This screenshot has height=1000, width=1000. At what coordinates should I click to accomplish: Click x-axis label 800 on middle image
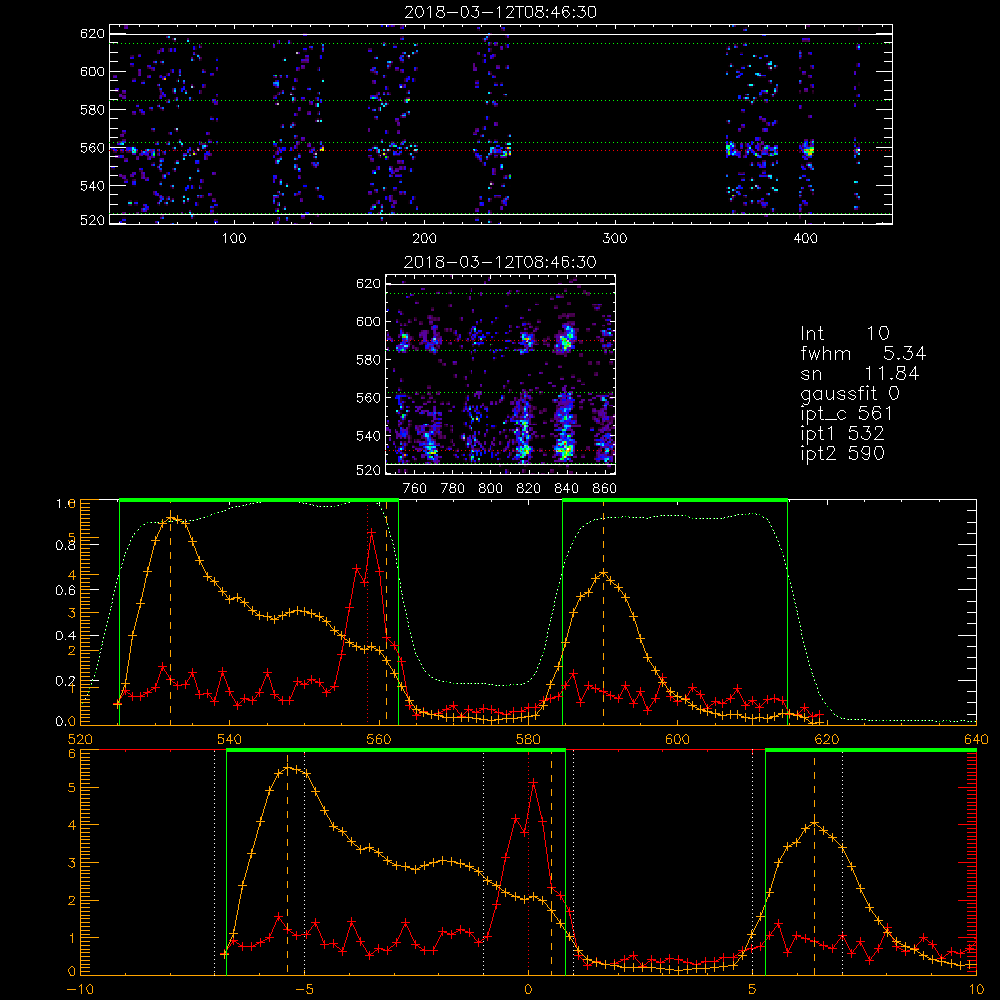490,489
